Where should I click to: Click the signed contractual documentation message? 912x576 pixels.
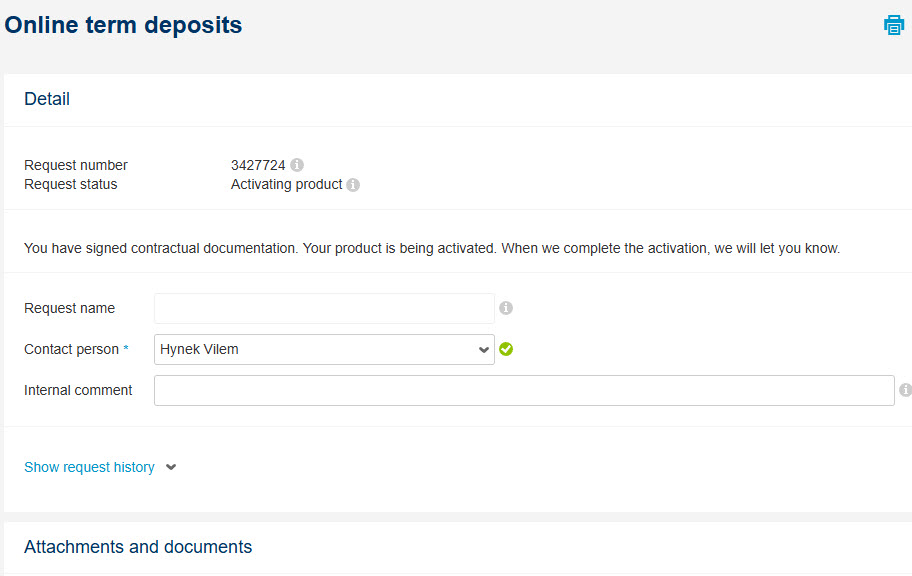(x=432, y=248)
